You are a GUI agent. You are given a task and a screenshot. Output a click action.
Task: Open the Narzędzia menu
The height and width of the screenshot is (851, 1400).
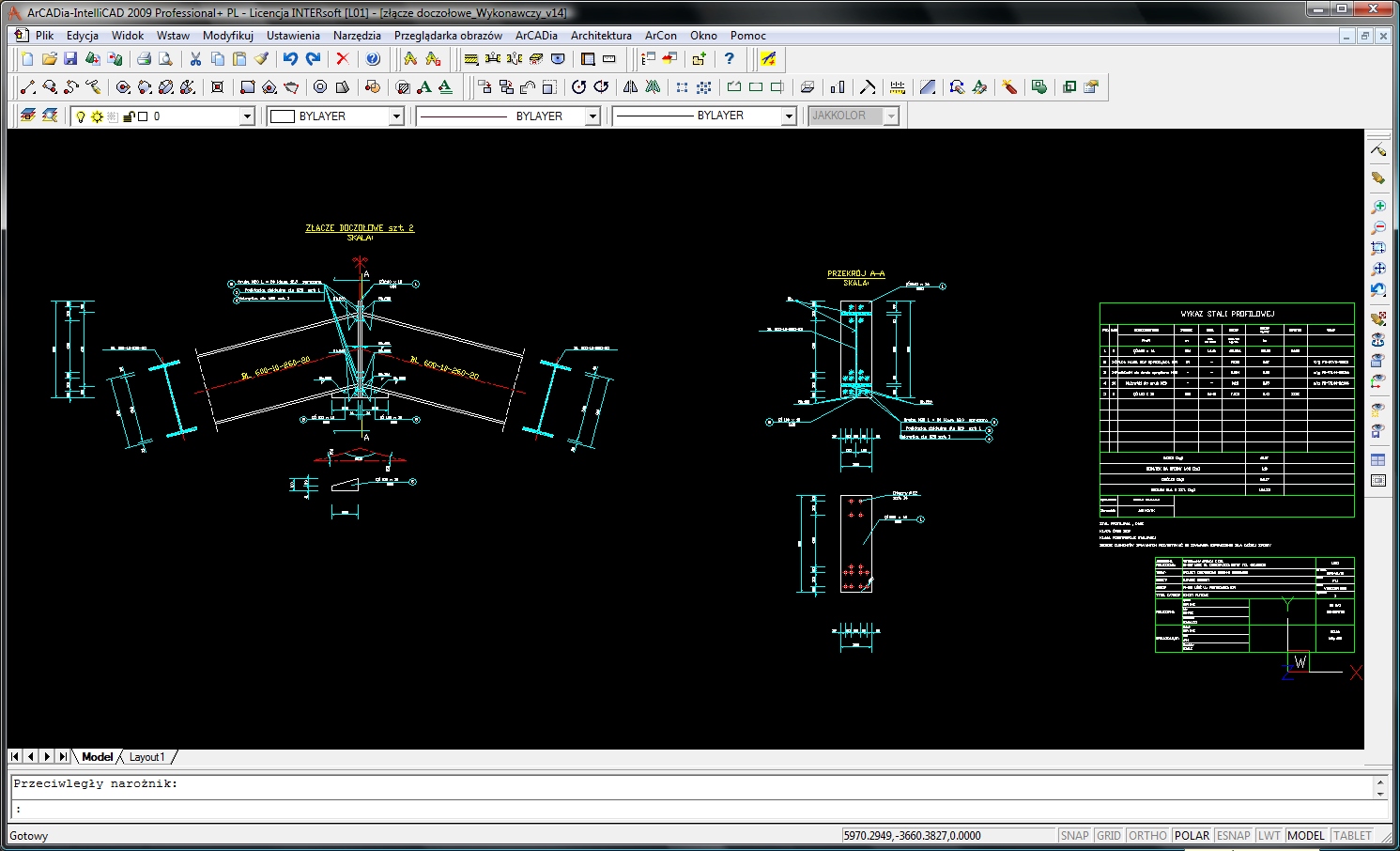357,36
